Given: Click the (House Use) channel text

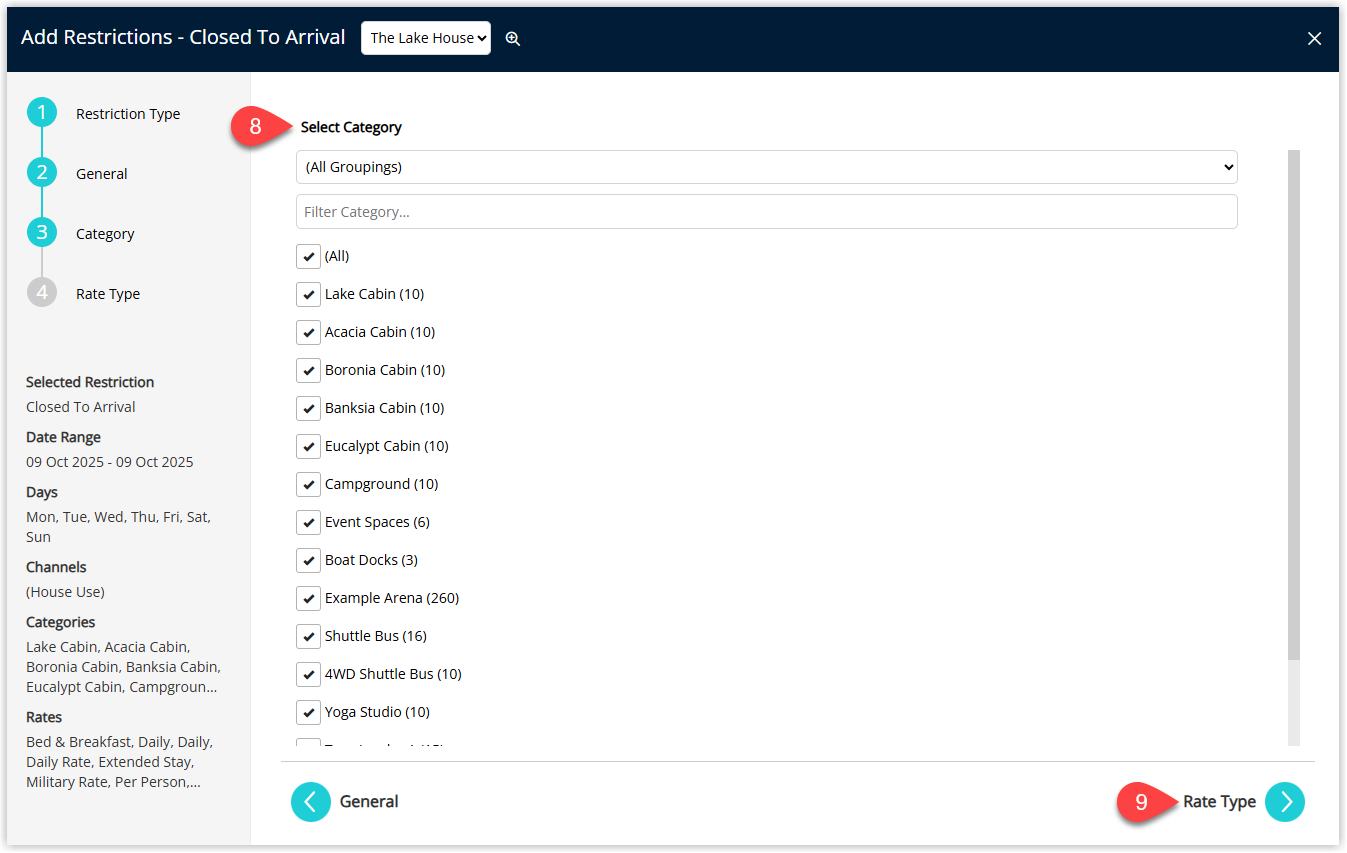Looking at the screenshot, I should click(x=65, y=592).
